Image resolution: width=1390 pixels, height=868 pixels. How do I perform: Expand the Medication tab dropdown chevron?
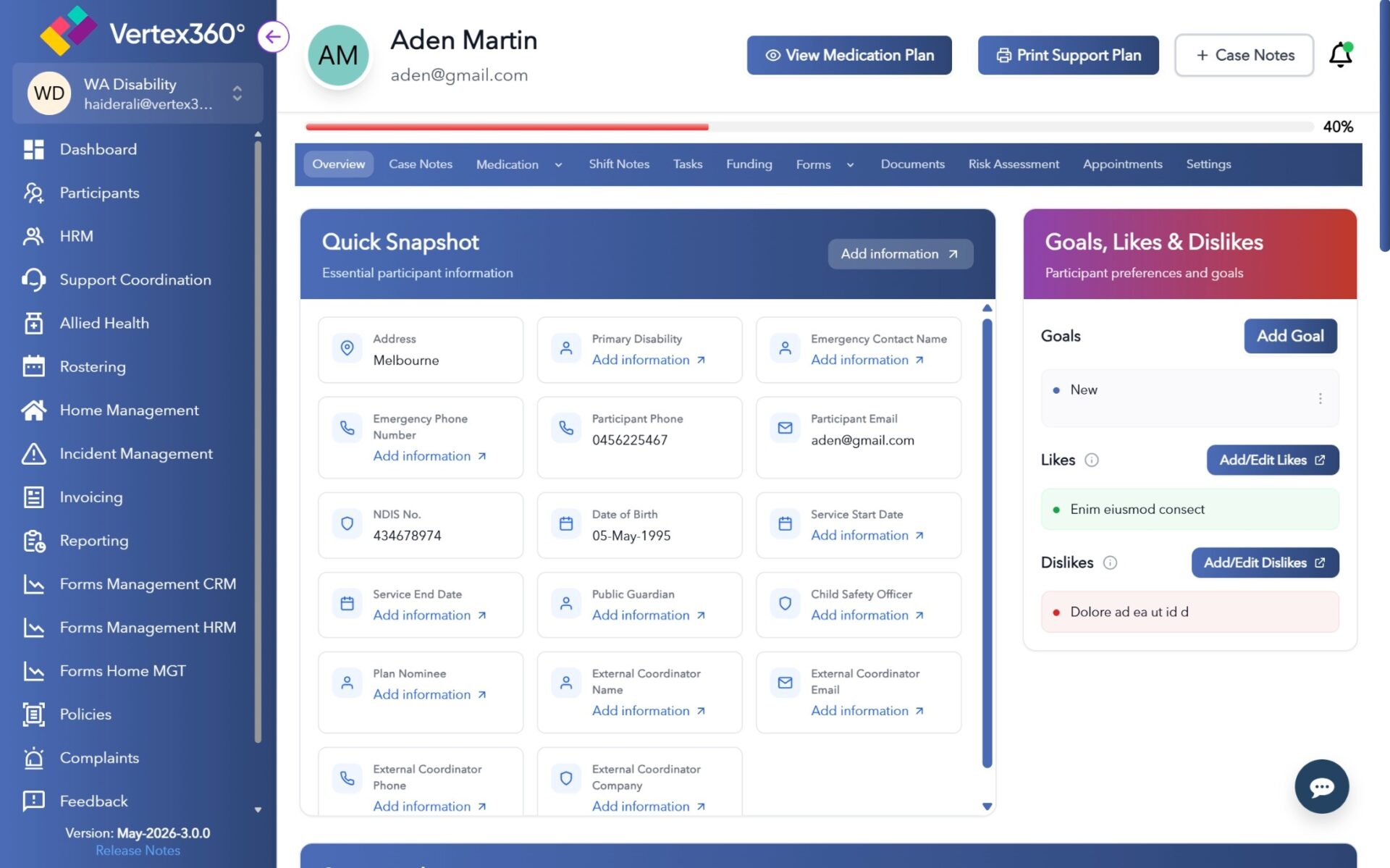click(558, 165)
